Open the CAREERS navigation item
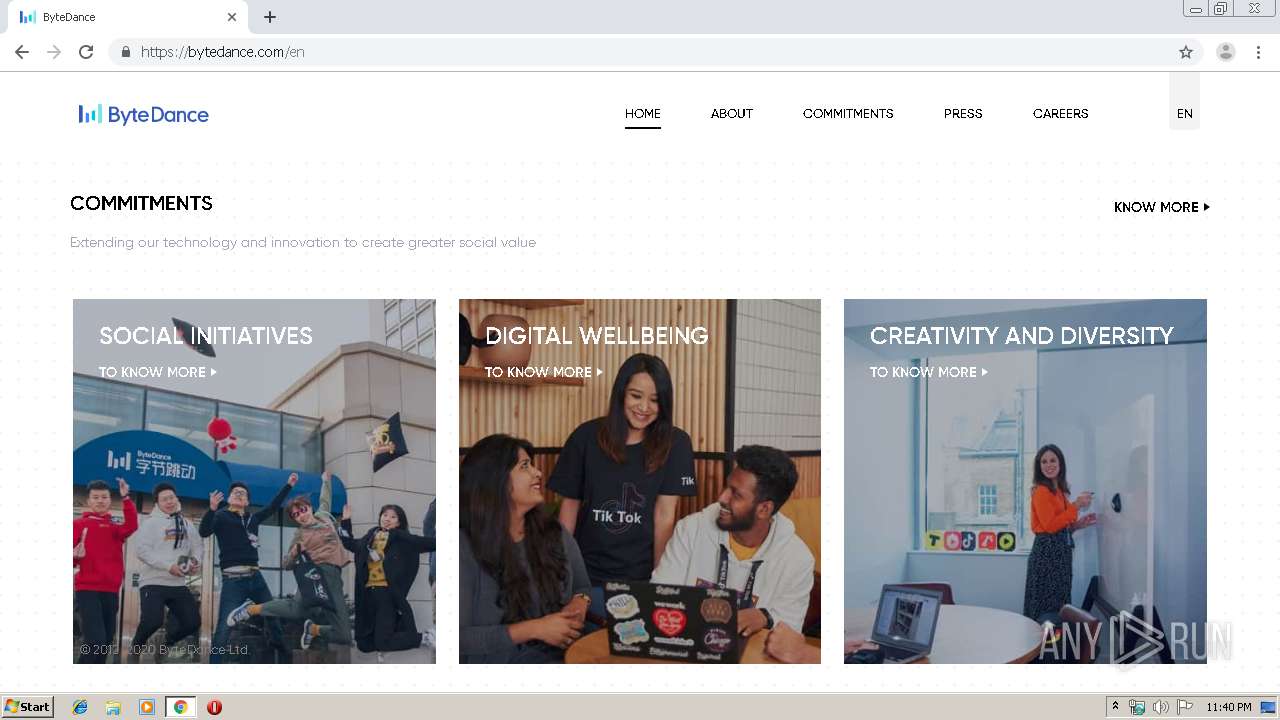 pyautogui.click(x=1061, y=114)
